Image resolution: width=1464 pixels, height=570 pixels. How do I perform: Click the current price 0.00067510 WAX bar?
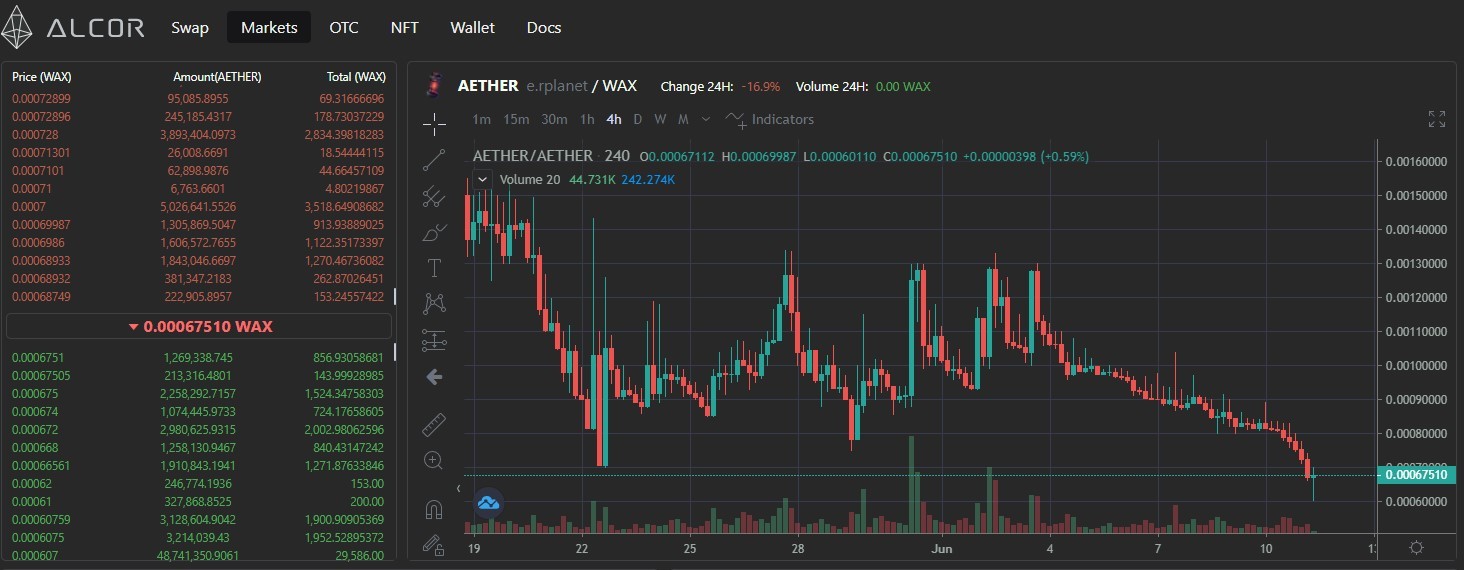pos(199,326)
